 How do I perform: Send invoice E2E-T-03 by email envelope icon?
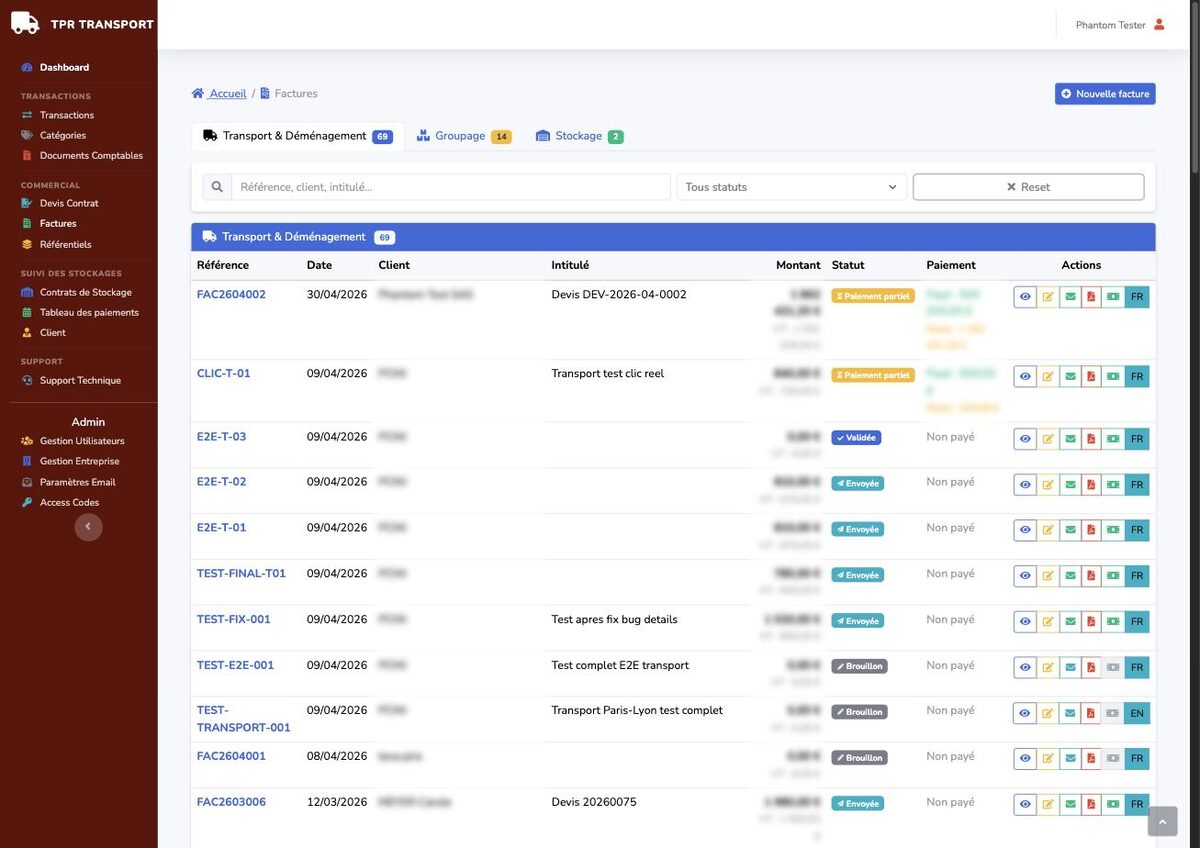1070,439
